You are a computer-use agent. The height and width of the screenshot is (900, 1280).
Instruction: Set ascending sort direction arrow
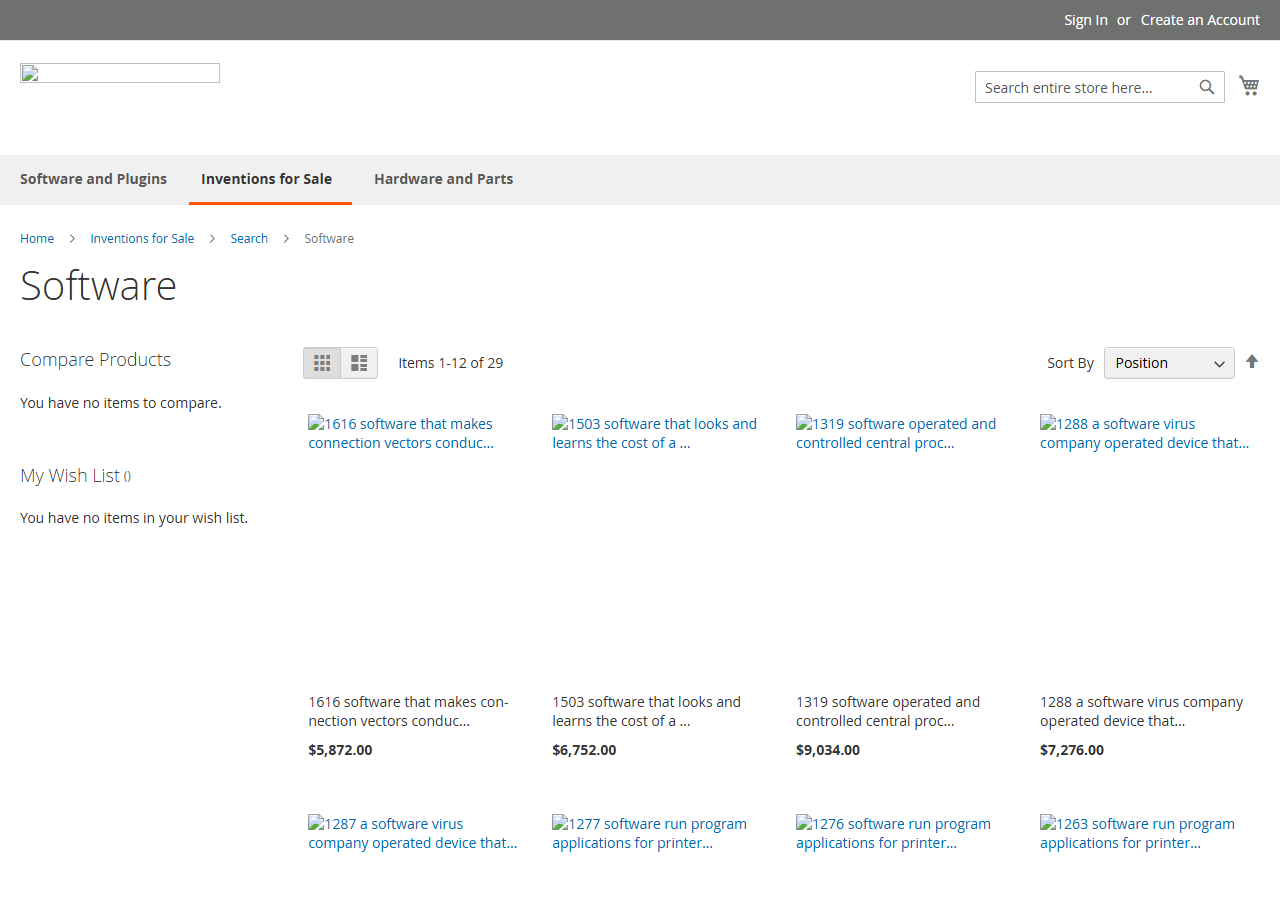tap(1252, 362)
